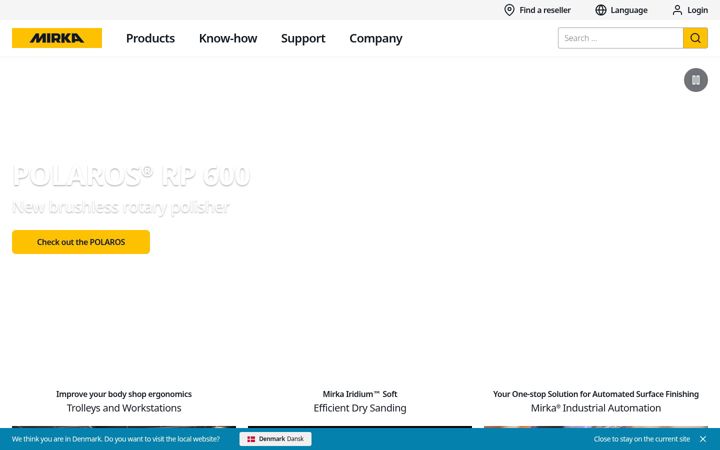The height and width of the screenshot is (450, 720).
Task: Click the POLAROS RP 600 heading
Action: [131, 176]
